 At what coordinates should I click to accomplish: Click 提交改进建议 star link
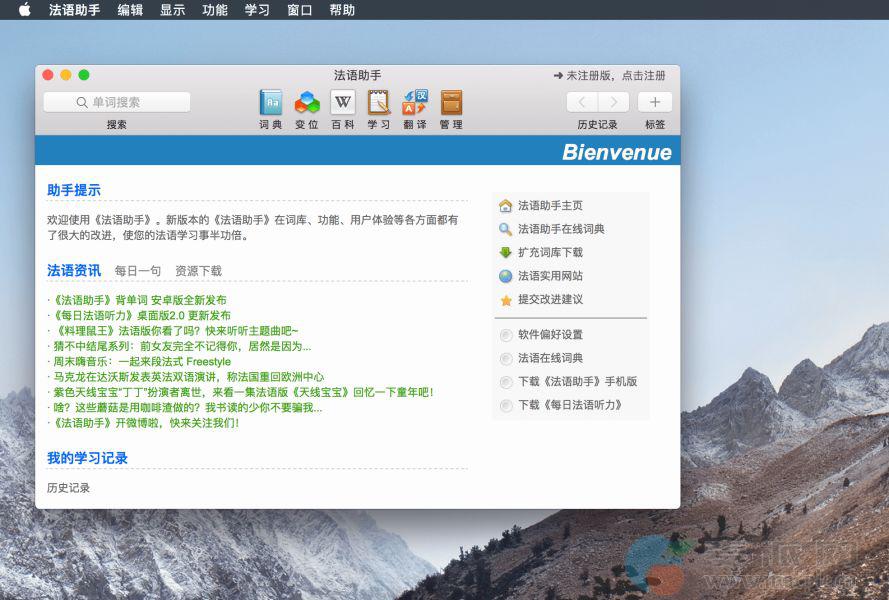point(549,299)
